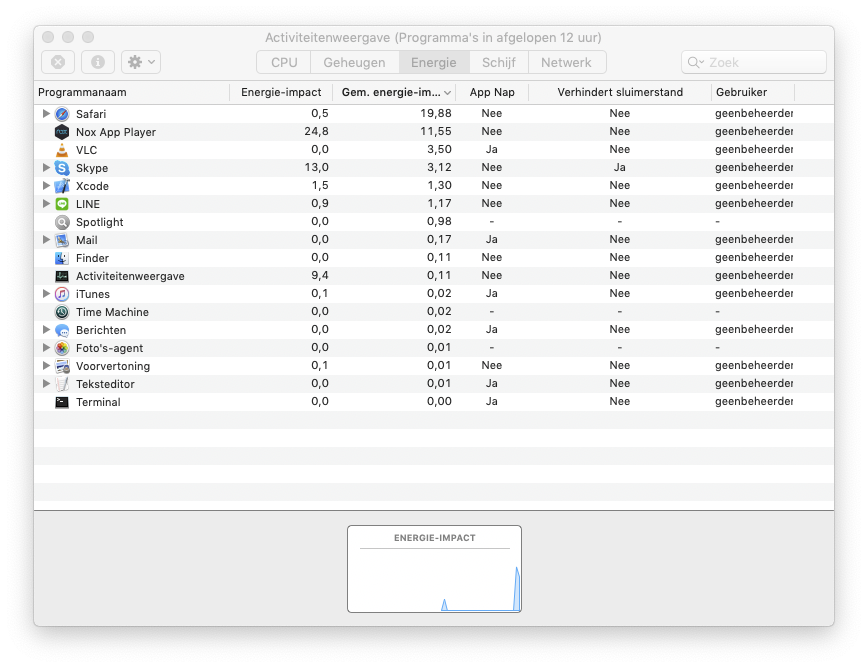Click the Time Machine clock icon

62,312
